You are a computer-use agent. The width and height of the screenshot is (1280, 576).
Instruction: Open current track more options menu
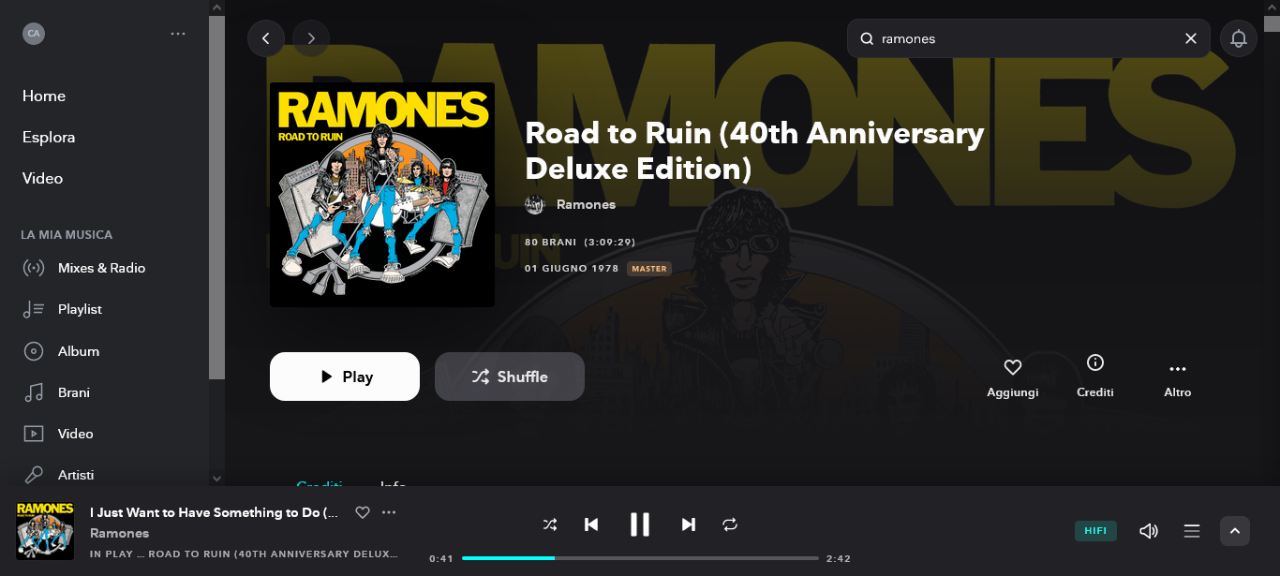(x=389, y=512)
